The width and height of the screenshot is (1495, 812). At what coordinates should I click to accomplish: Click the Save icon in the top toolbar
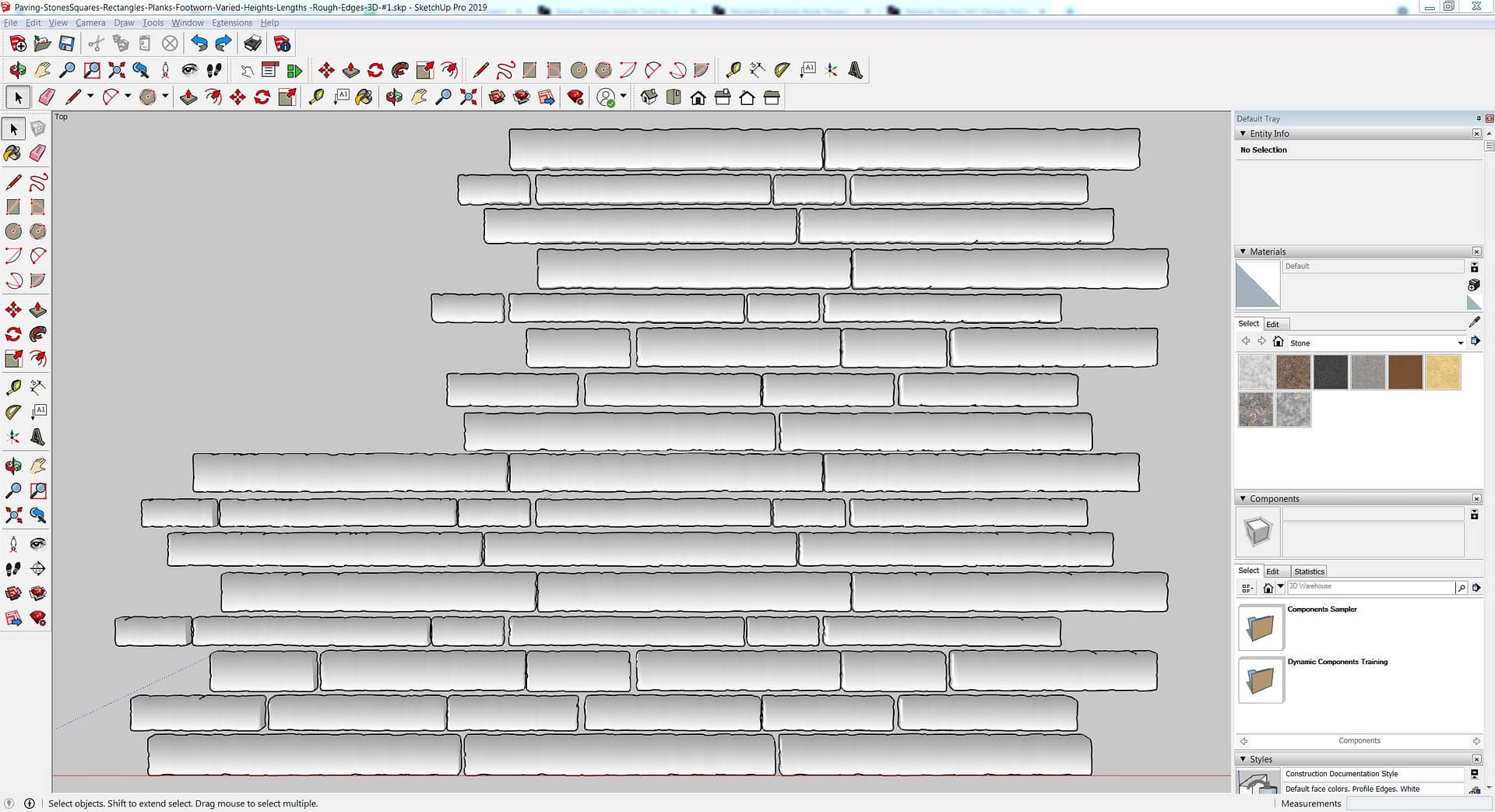coord(67,44)
